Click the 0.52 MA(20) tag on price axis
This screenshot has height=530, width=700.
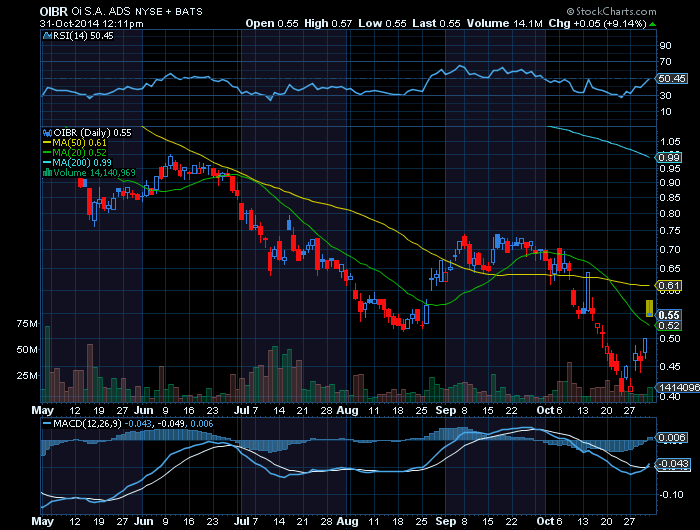[x=669, y=326]
